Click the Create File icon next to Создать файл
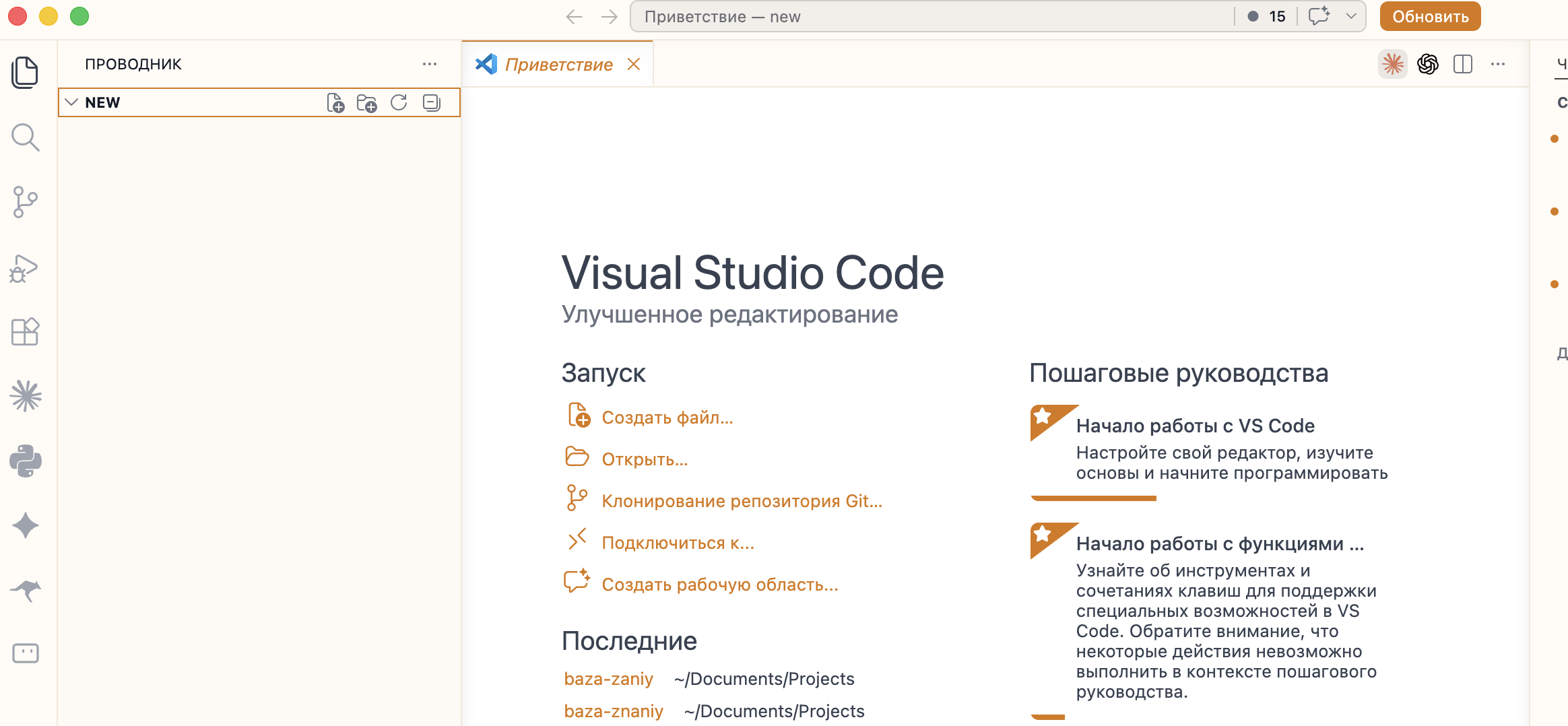 click(578, 416)
